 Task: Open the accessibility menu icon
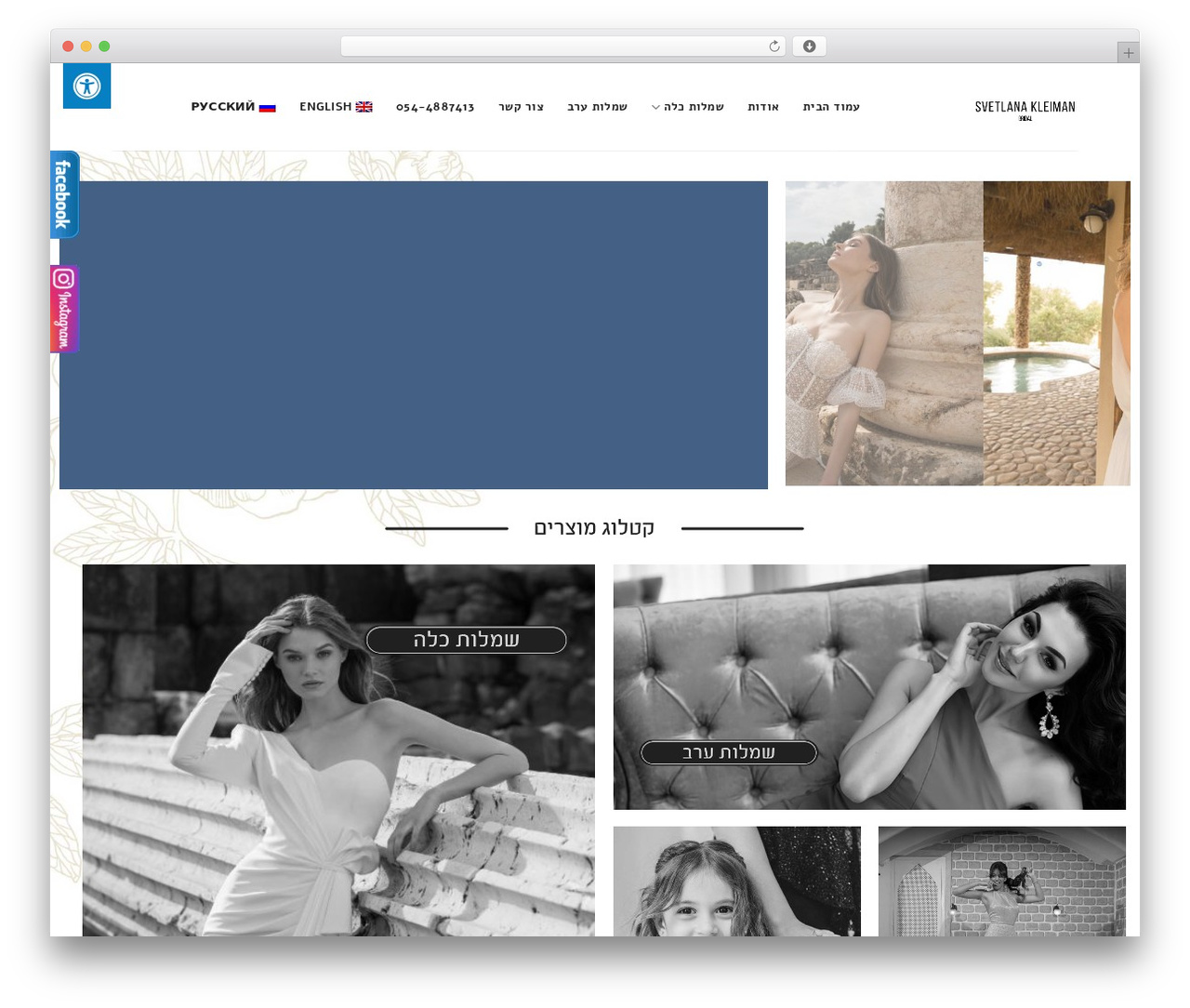[x=86, y=86]
